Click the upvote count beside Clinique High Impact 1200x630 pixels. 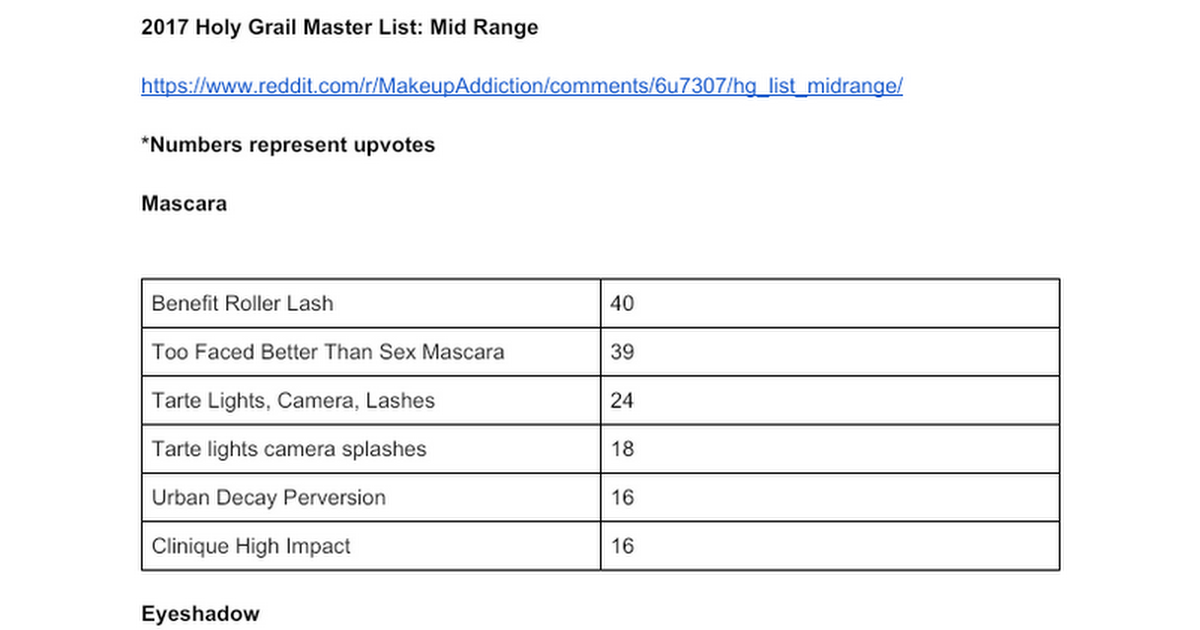[x=622, y=546]
